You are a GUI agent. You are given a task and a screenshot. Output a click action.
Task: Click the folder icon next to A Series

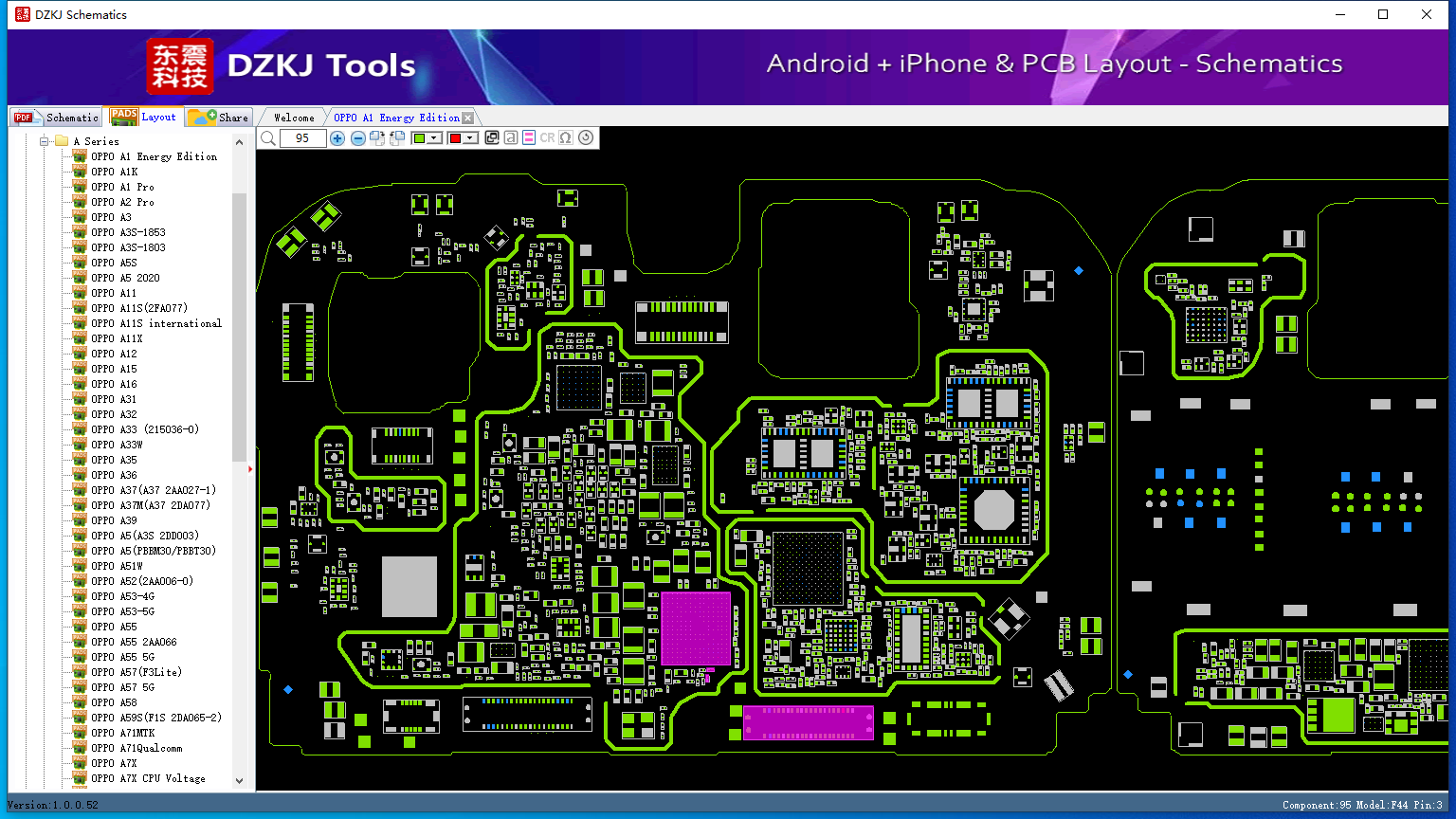(62, 141)
